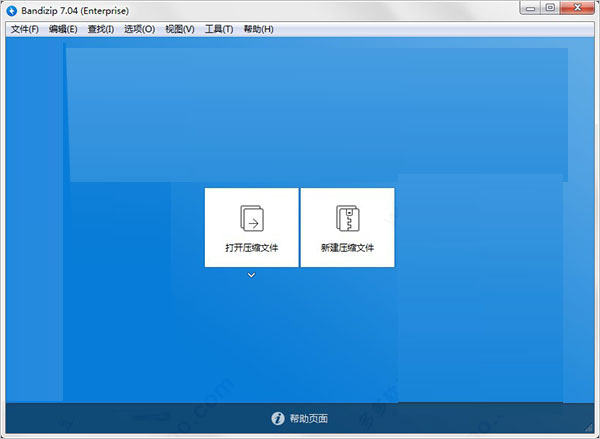Open the 工具(T) menu
This screenshot has width=600, height=439.
pos(219,29)
